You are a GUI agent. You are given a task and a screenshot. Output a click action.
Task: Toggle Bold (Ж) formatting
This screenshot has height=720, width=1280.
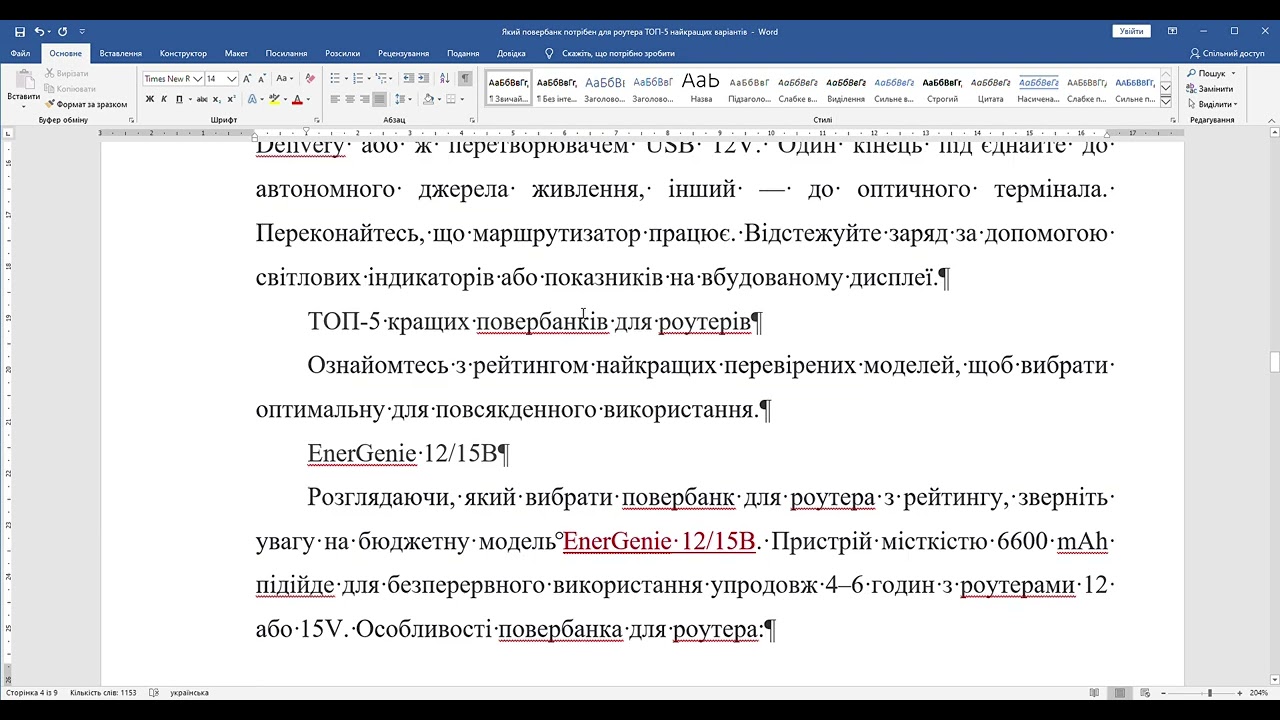point(150,99)
